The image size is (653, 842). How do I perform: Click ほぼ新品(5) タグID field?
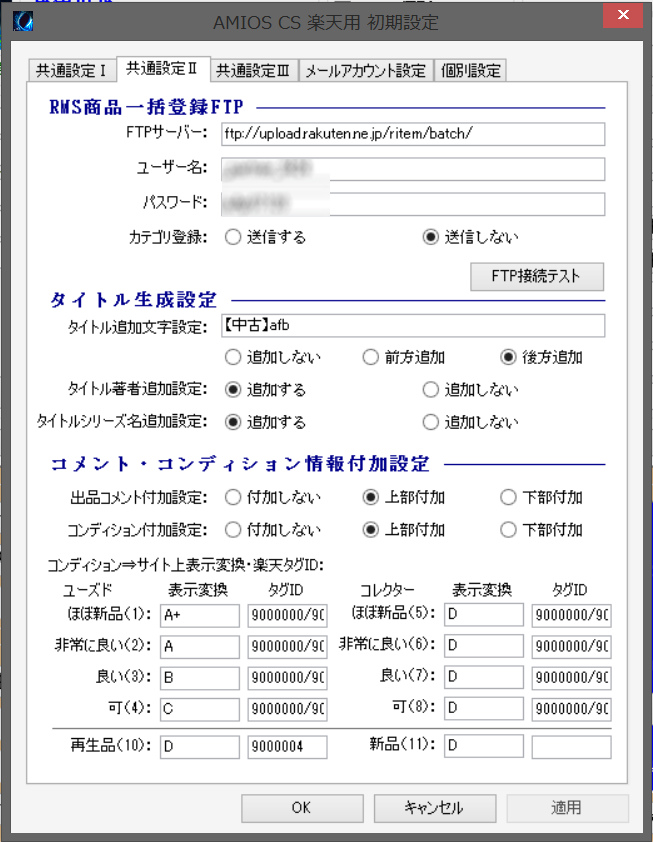tap(571, 615)
